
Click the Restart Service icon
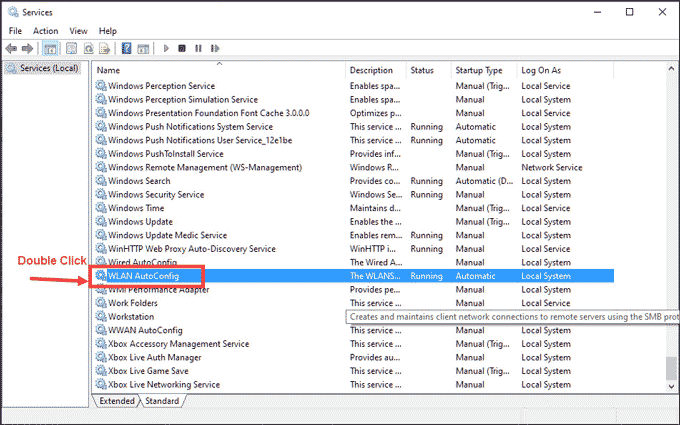(x=215, y=49)
